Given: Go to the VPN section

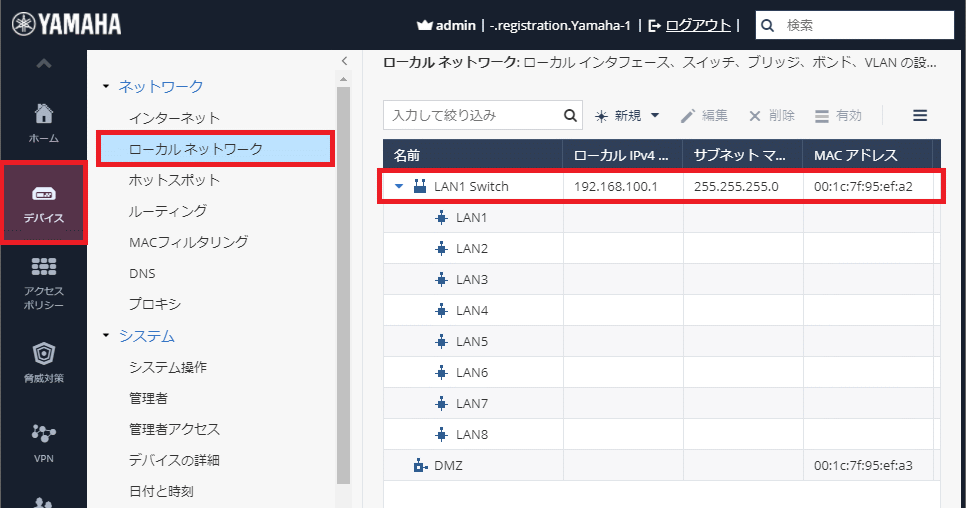Looking at the screenshot, I should (x=43, y=442).
